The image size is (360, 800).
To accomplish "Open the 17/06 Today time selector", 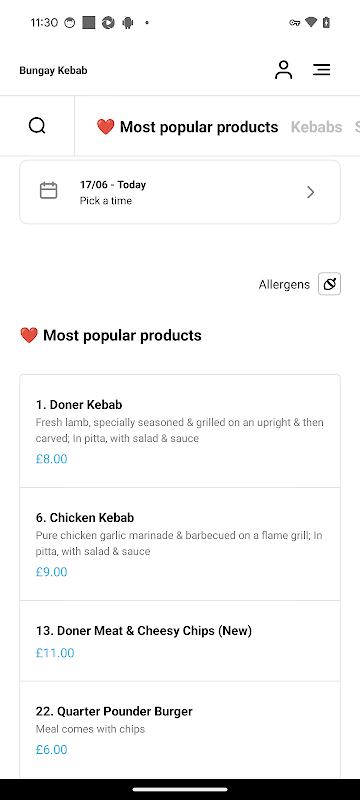I will tap(180, 192).
